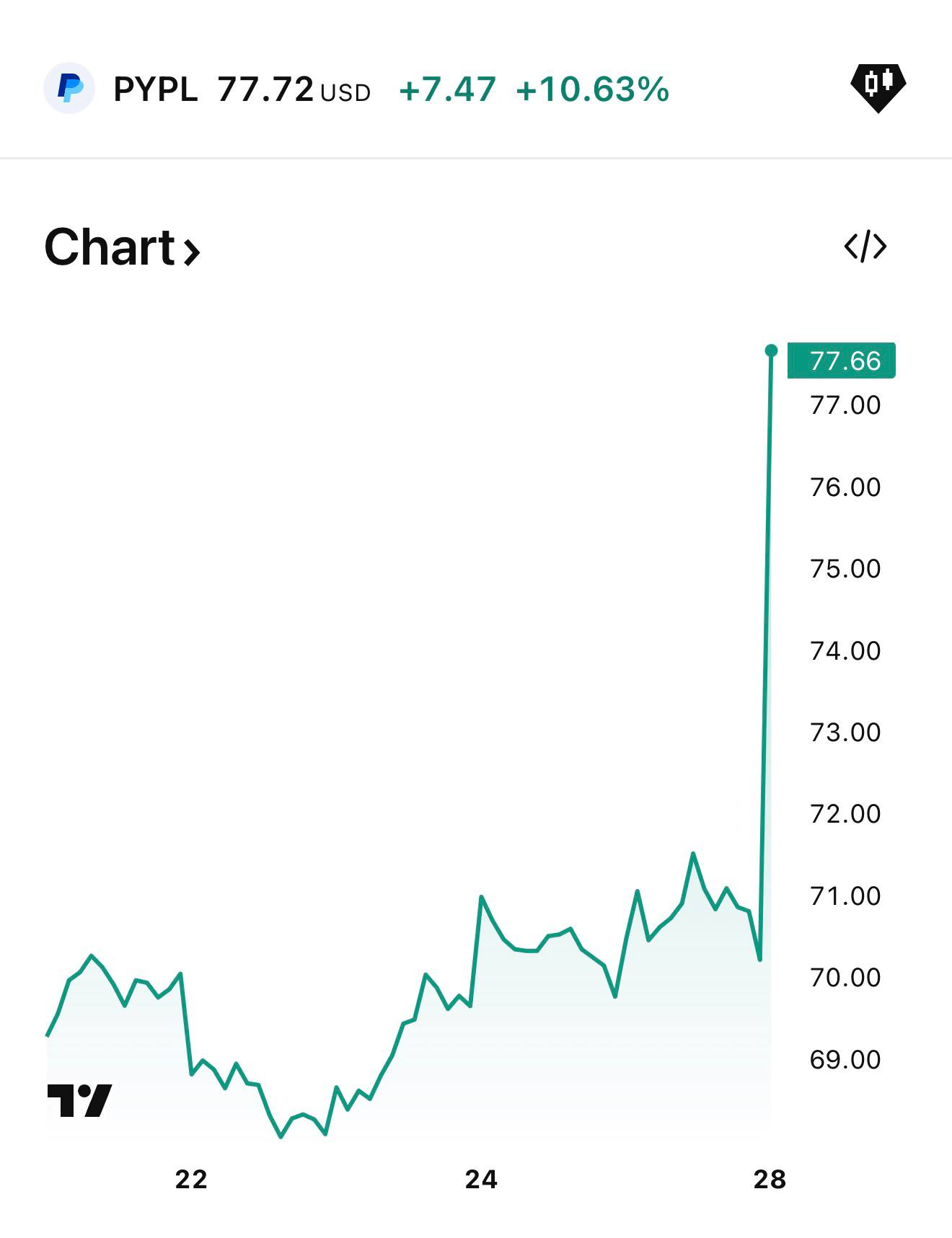This screenshot has width=952, height=1238.
Task: Click the 76.00 price axis label
Action: [x=845, y=487]
